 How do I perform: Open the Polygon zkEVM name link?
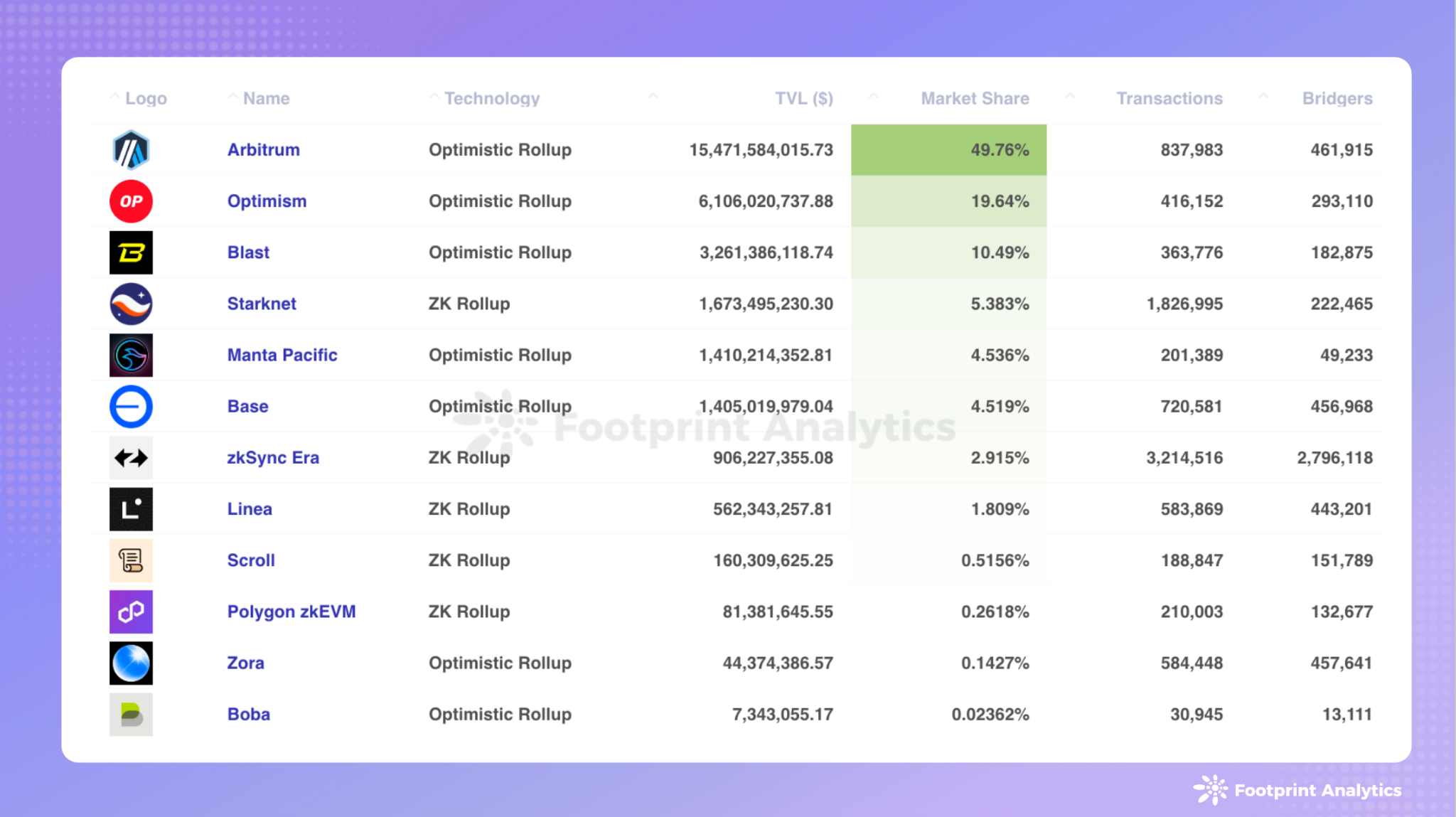(x=291, y=612)
